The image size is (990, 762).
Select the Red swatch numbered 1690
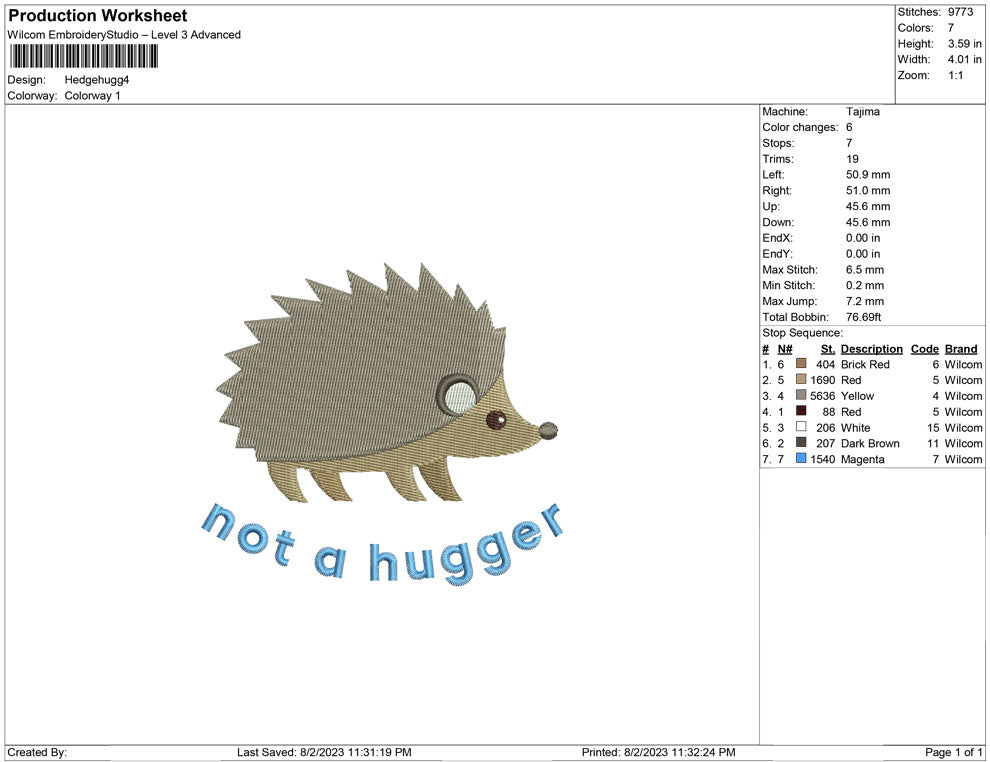coord(800,380)
